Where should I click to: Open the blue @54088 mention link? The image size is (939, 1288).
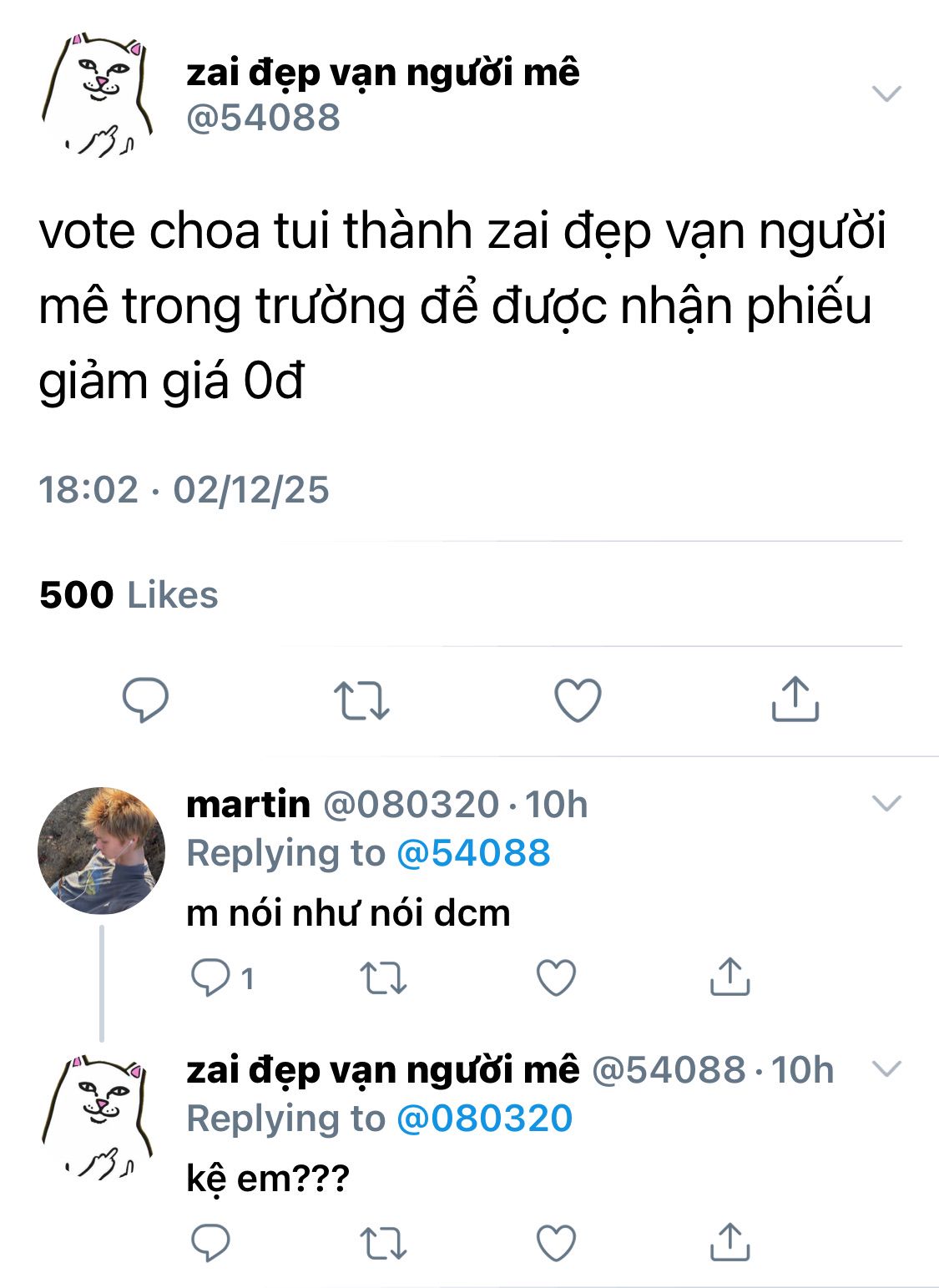coord(473,853)
